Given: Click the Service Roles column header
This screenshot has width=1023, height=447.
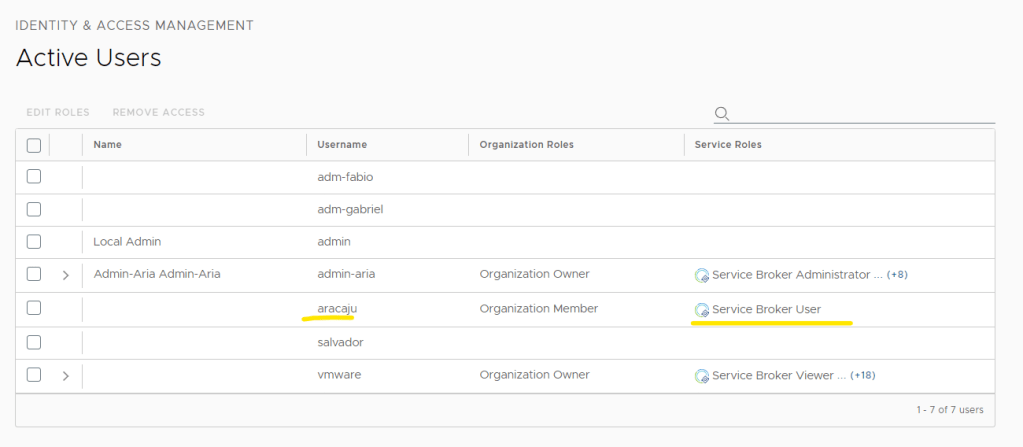Looking at the screenshot, I should click(x=728, y=145).
